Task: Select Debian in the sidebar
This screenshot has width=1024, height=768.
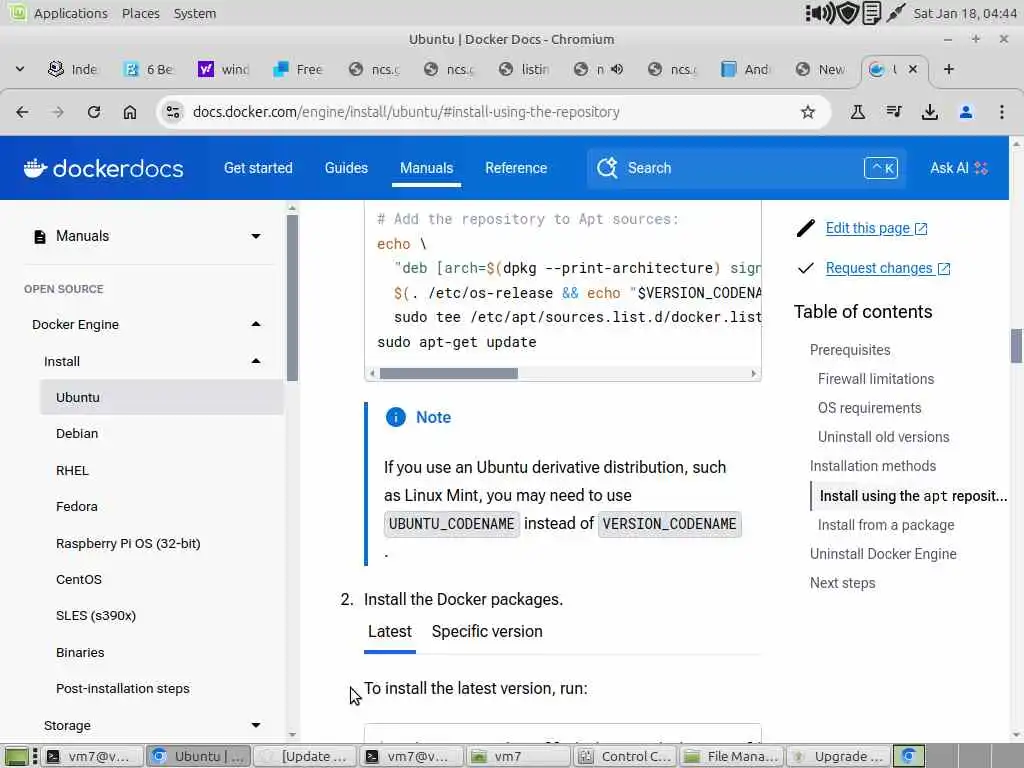Action: tap(77, 434)
